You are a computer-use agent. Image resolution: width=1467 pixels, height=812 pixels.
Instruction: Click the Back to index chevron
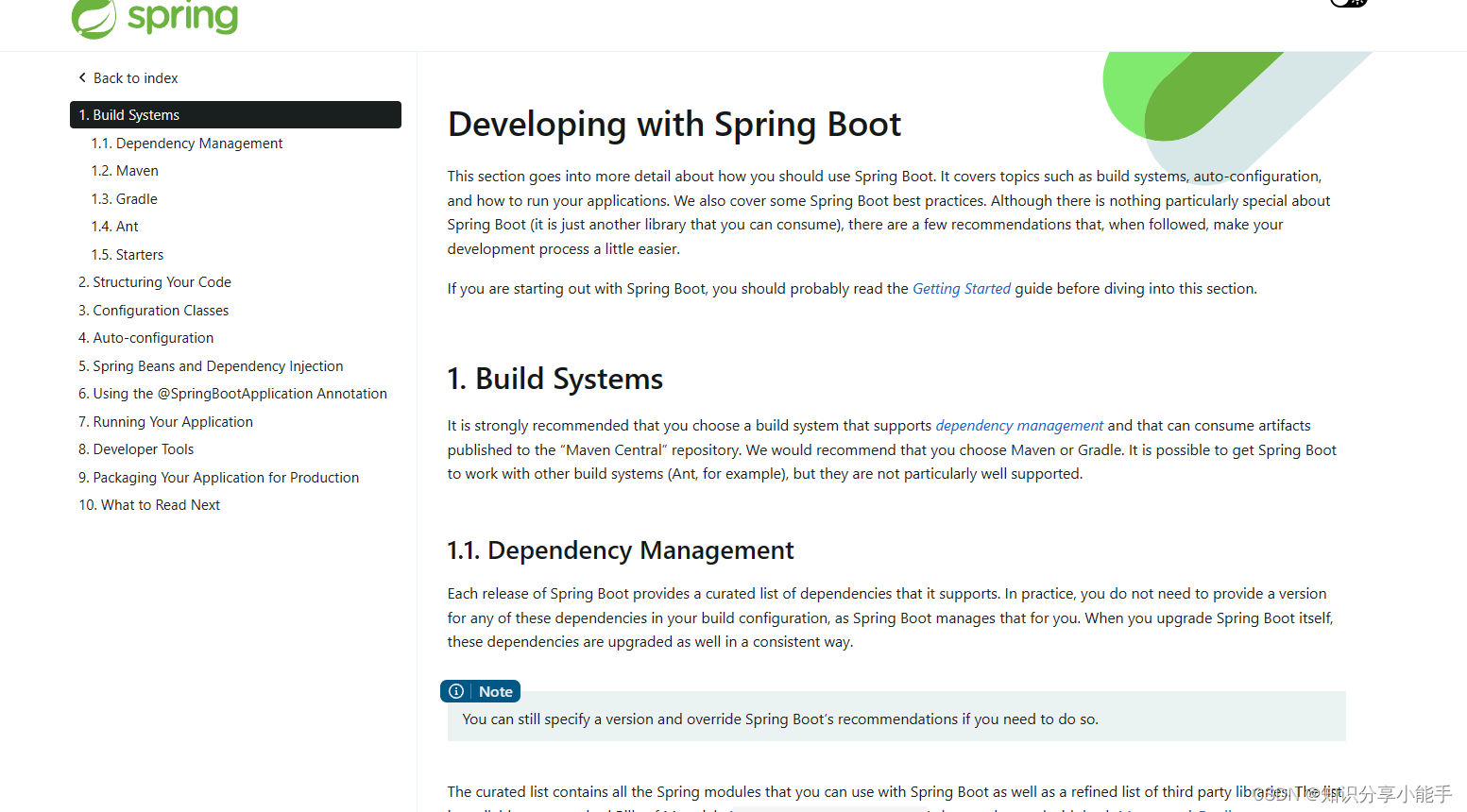pyautogui.click(x=82, y=77)
